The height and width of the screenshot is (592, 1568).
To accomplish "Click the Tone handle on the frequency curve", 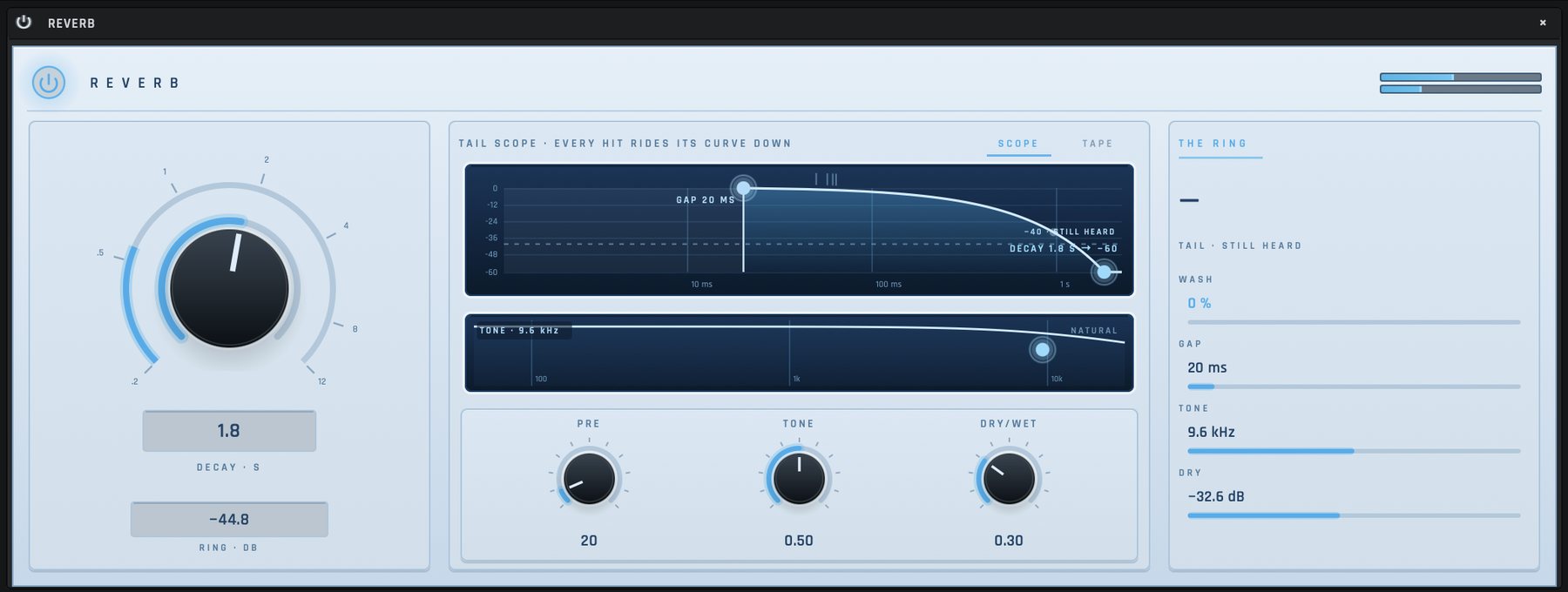I will click(x=1042, y=350).
